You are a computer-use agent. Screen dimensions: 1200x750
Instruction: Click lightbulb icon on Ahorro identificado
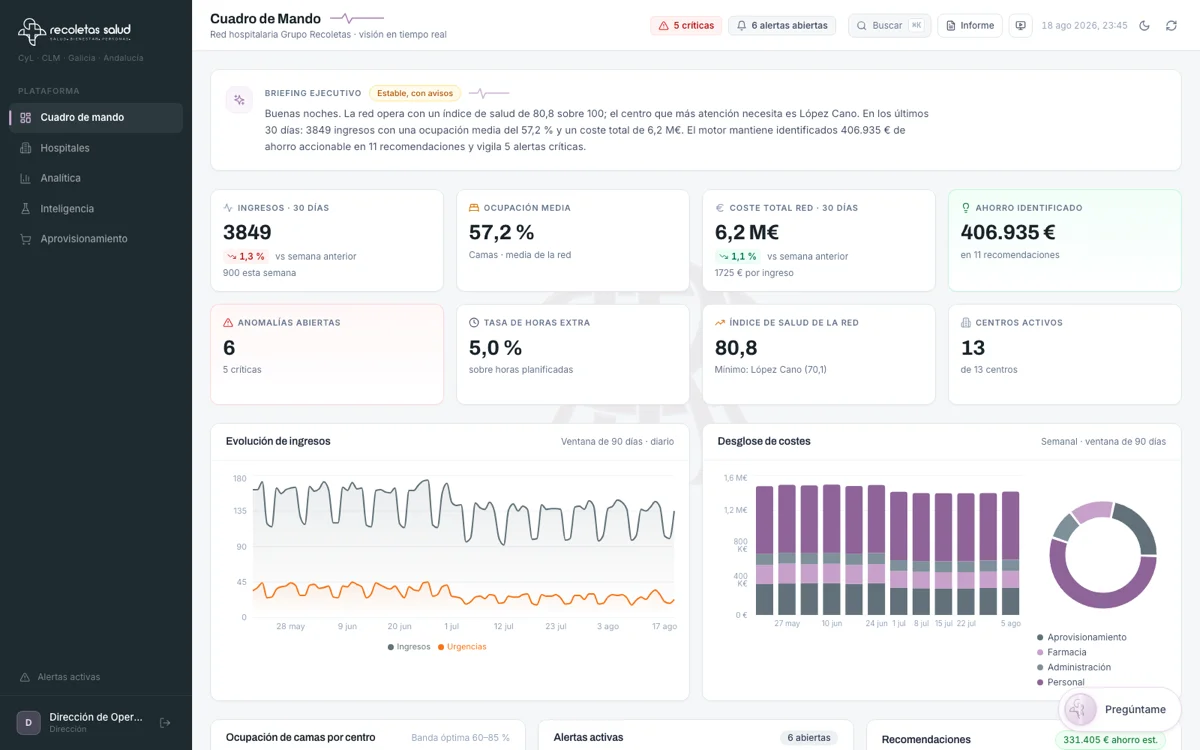pos(966,208)
